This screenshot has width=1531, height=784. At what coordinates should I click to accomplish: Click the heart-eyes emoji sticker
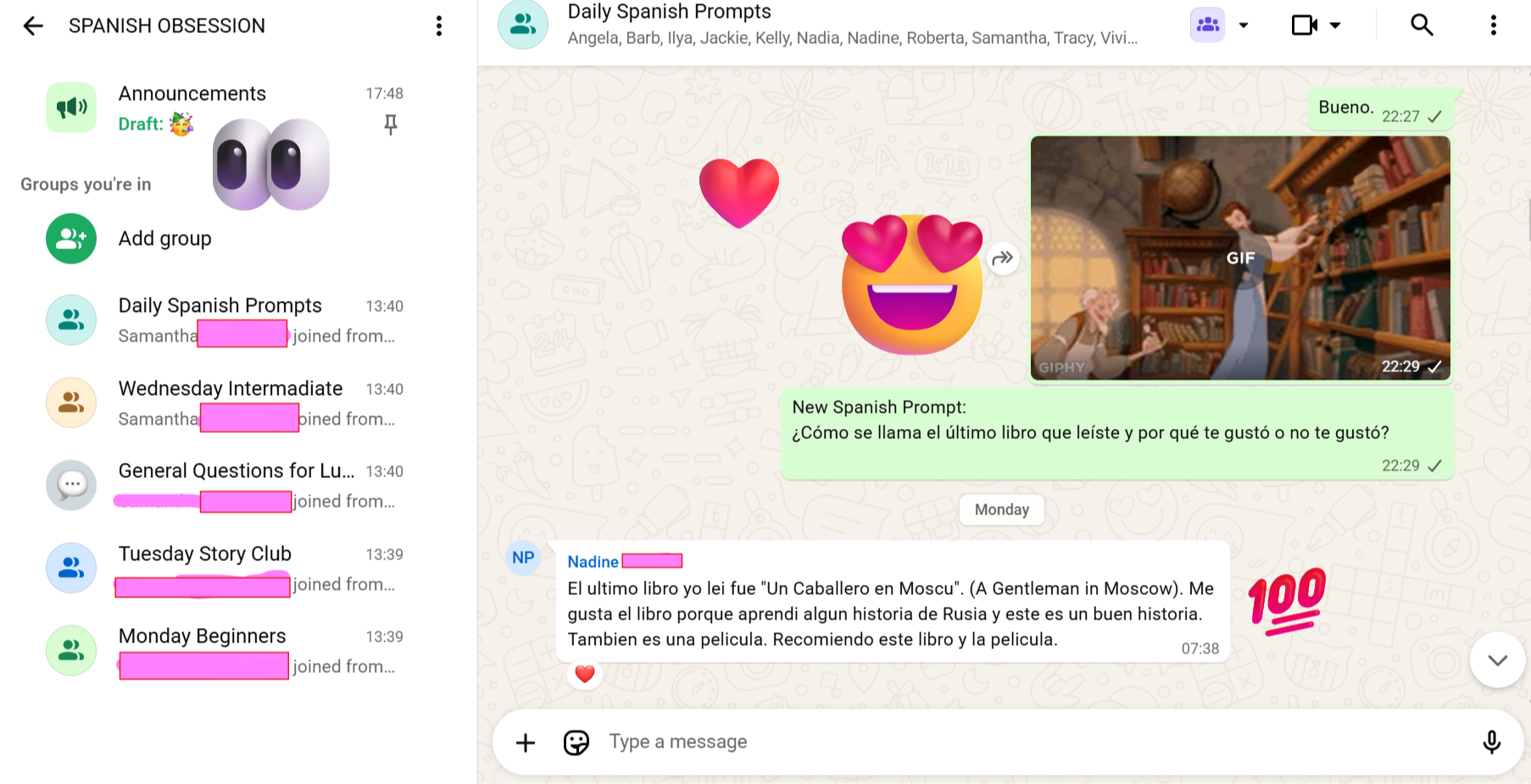912,283
